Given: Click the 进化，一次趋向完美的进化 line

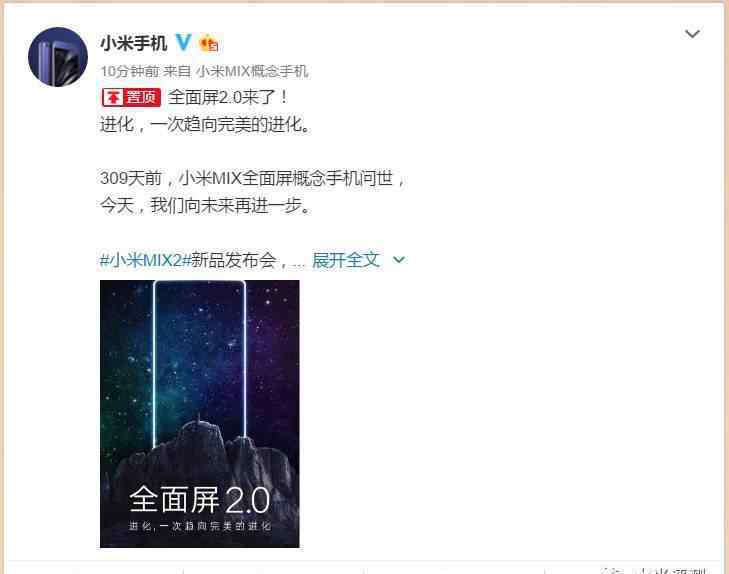Looking at the screenshot, I should (x=205, y=125).
